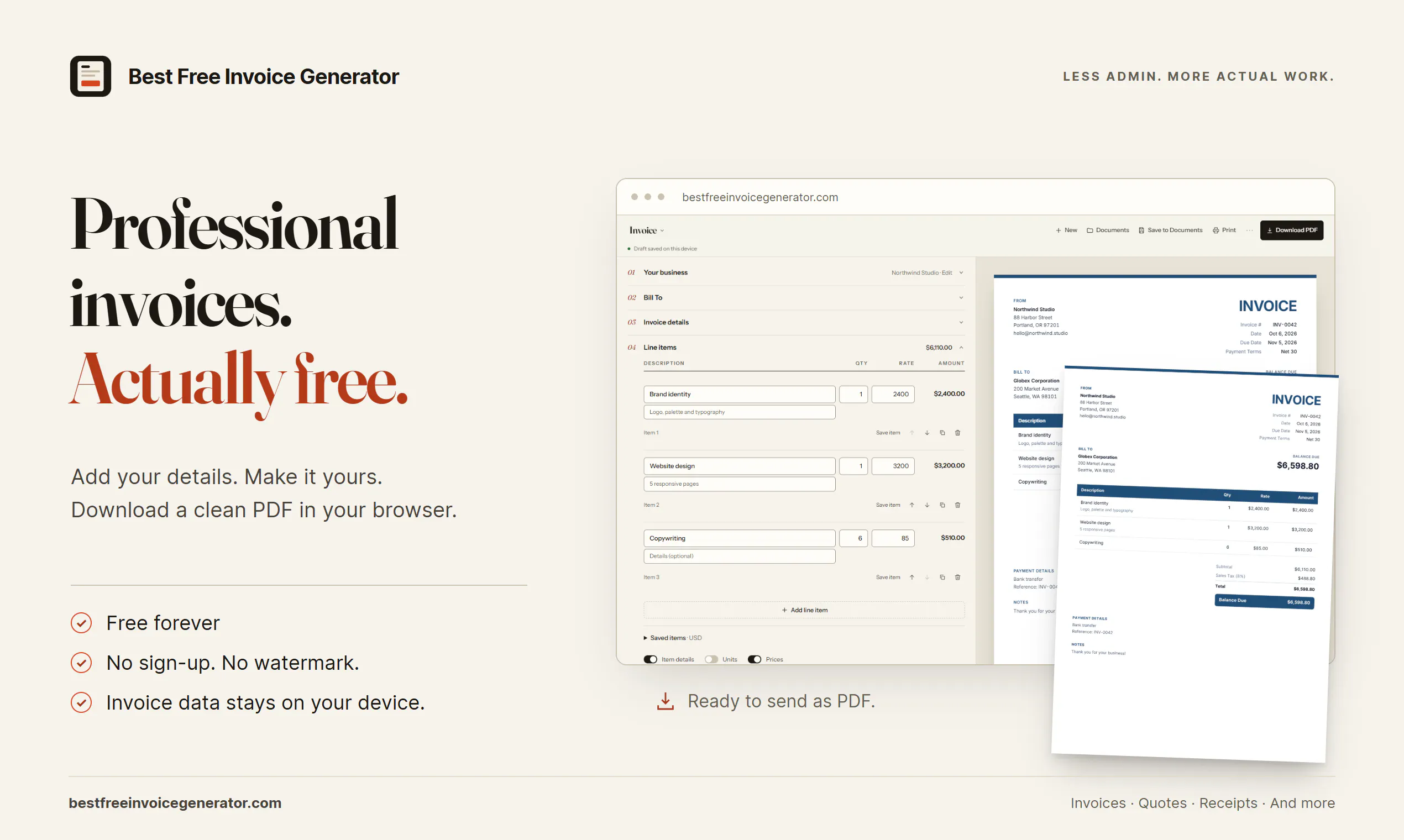Screen dimensions: 1404x840
Task: Delete Item 1 with trash icon
Action: pos(957,433)
